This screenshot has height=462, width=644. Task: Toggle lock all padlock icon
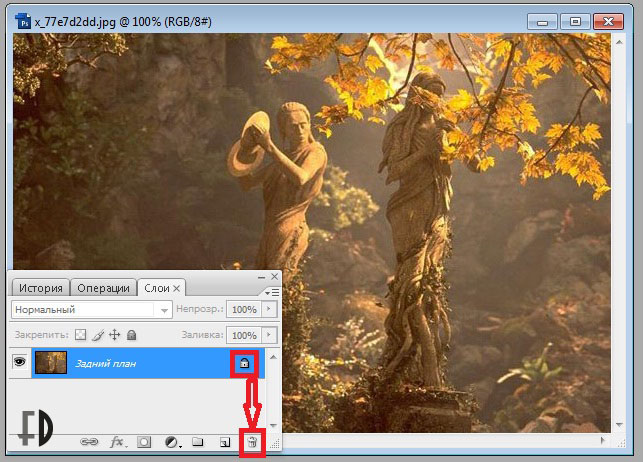[x=131, y=335]
